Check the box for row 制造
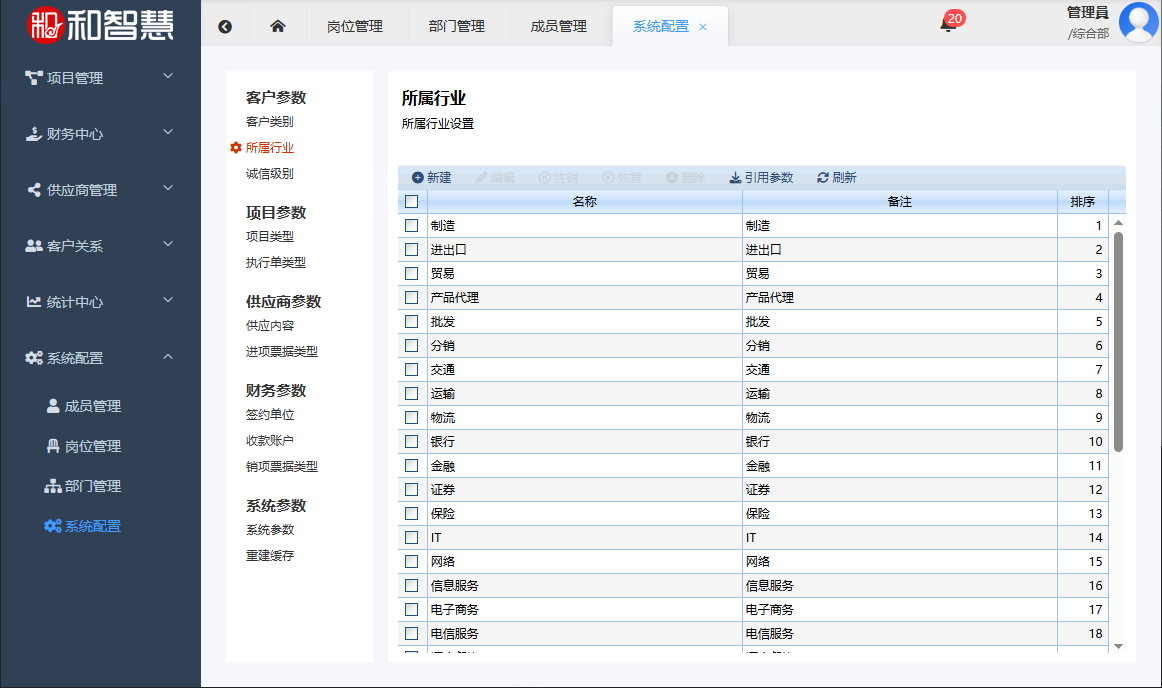 (412, 225)
